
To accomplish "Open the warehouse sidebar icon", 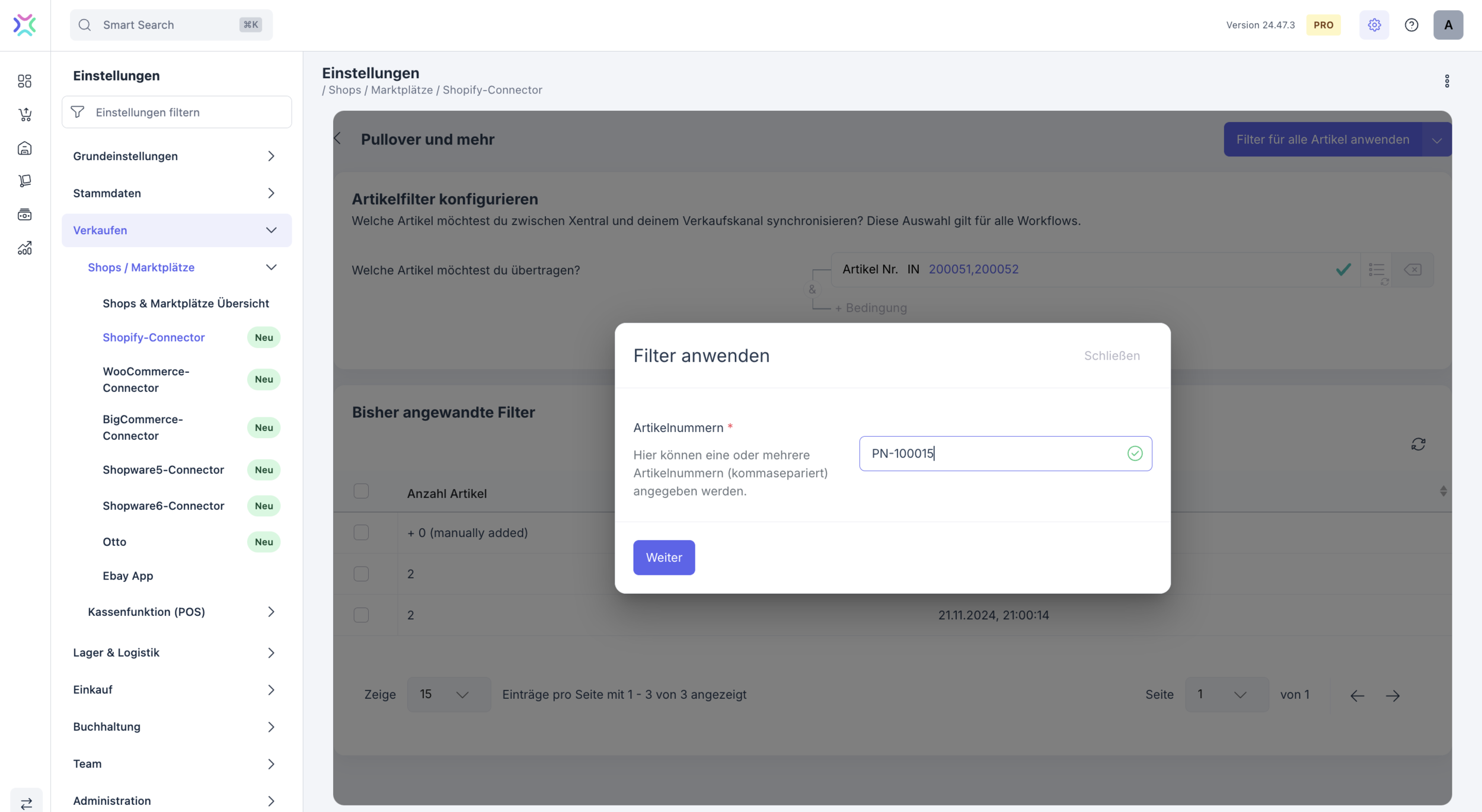I will (x=25, y=148).
